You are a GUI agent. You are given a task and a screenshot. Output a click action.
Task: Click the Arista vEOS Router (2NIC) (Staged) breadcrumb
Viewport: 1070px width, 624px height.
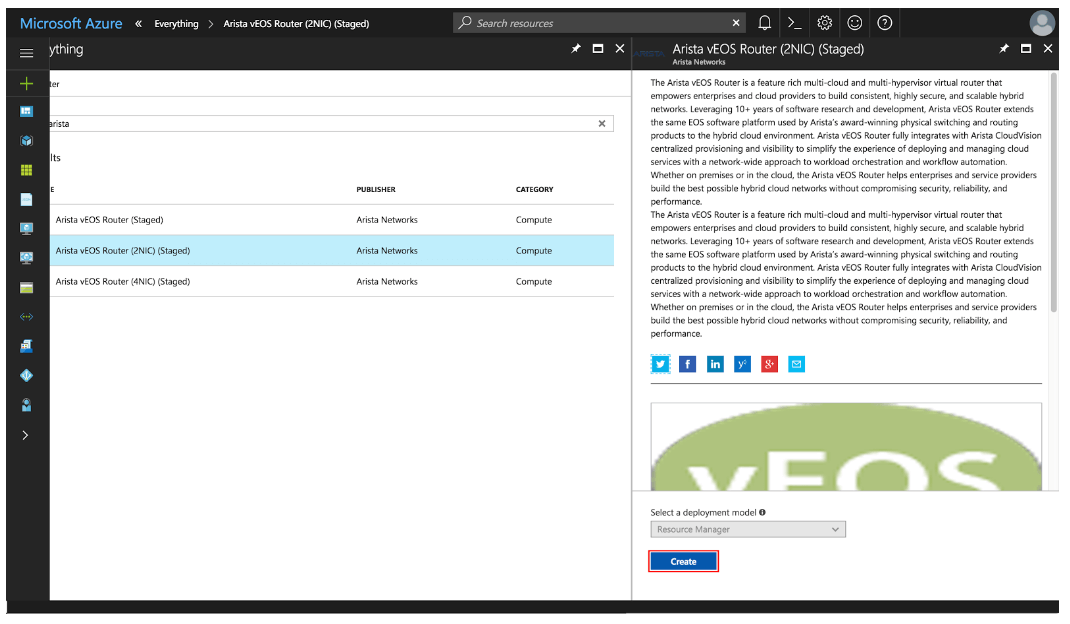296,24
